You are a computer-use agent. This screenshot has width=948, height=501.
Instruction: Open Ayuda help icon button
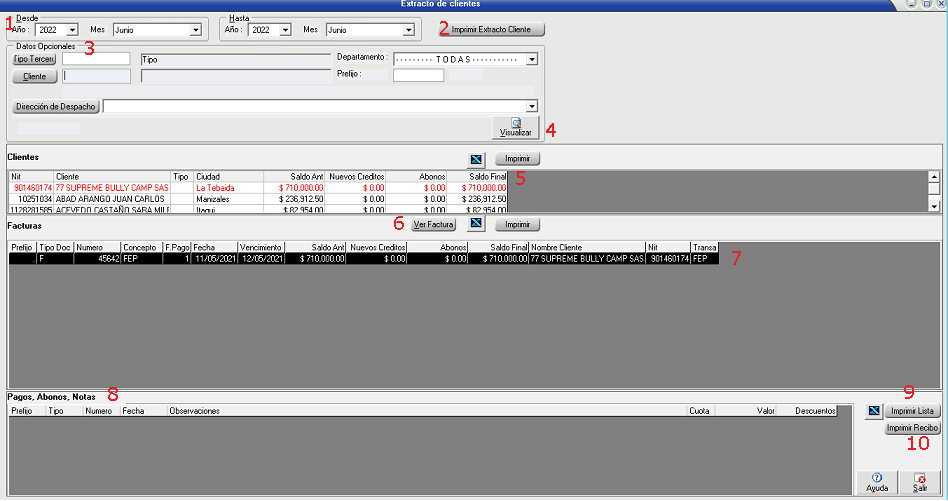tap(876, 481)
